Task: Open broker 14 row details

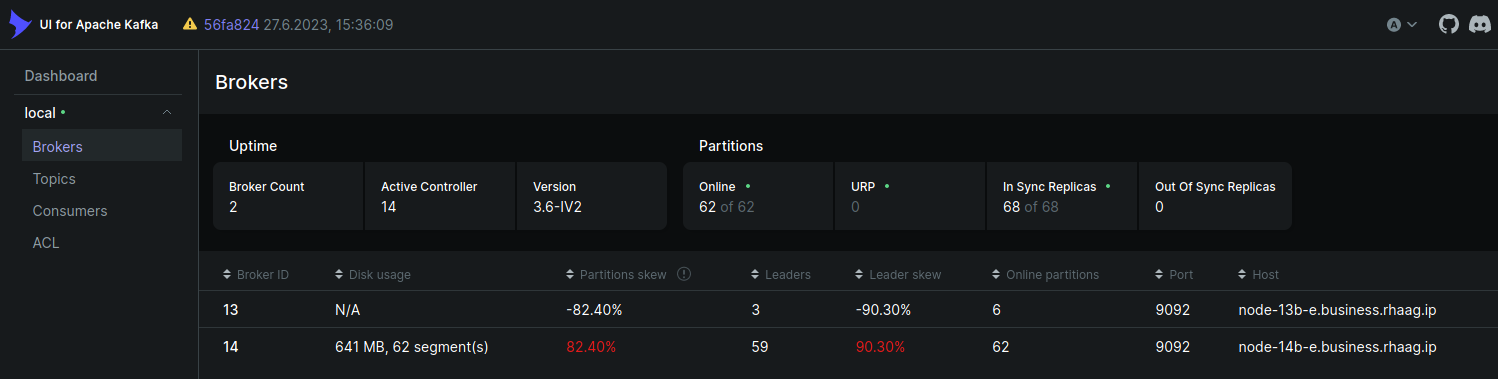Action: pos(848,347)
